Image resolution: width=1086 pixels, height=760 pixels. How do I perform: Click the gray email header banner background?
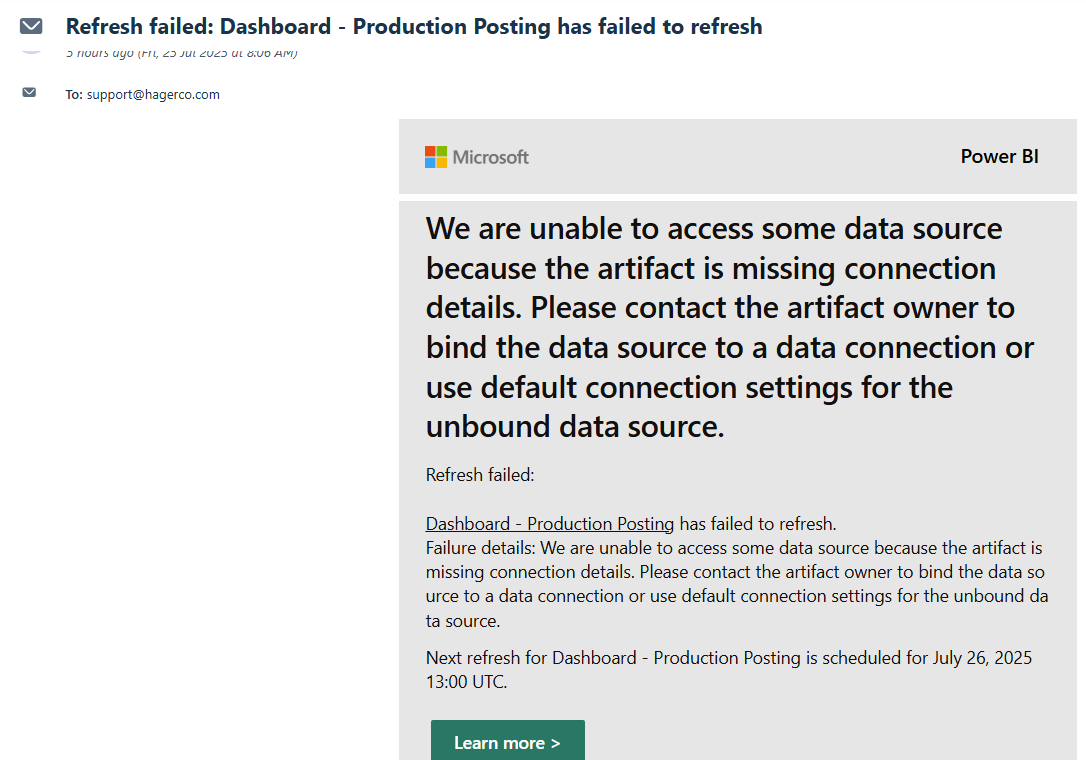pos(738,157)
